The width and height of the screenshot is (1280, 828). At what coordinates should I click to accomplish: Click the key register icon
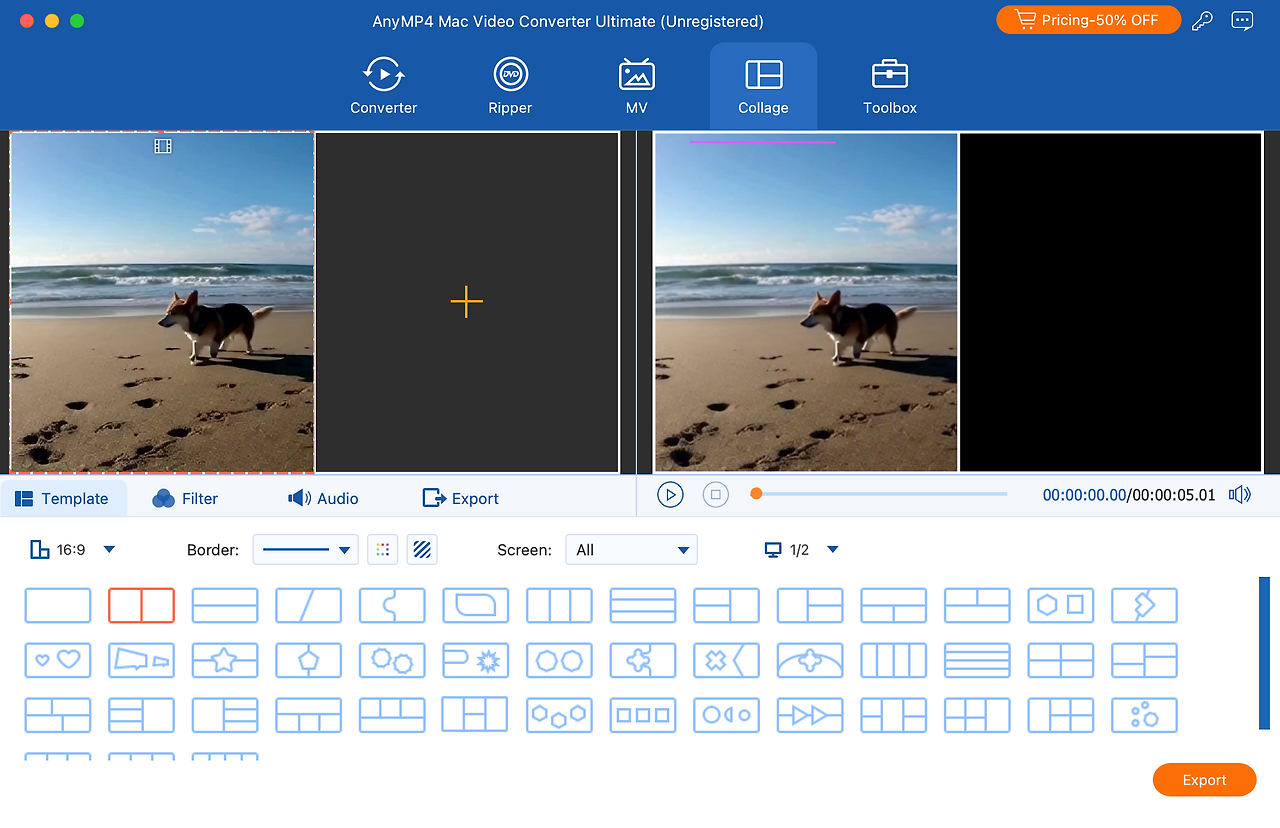[1202, 21]
